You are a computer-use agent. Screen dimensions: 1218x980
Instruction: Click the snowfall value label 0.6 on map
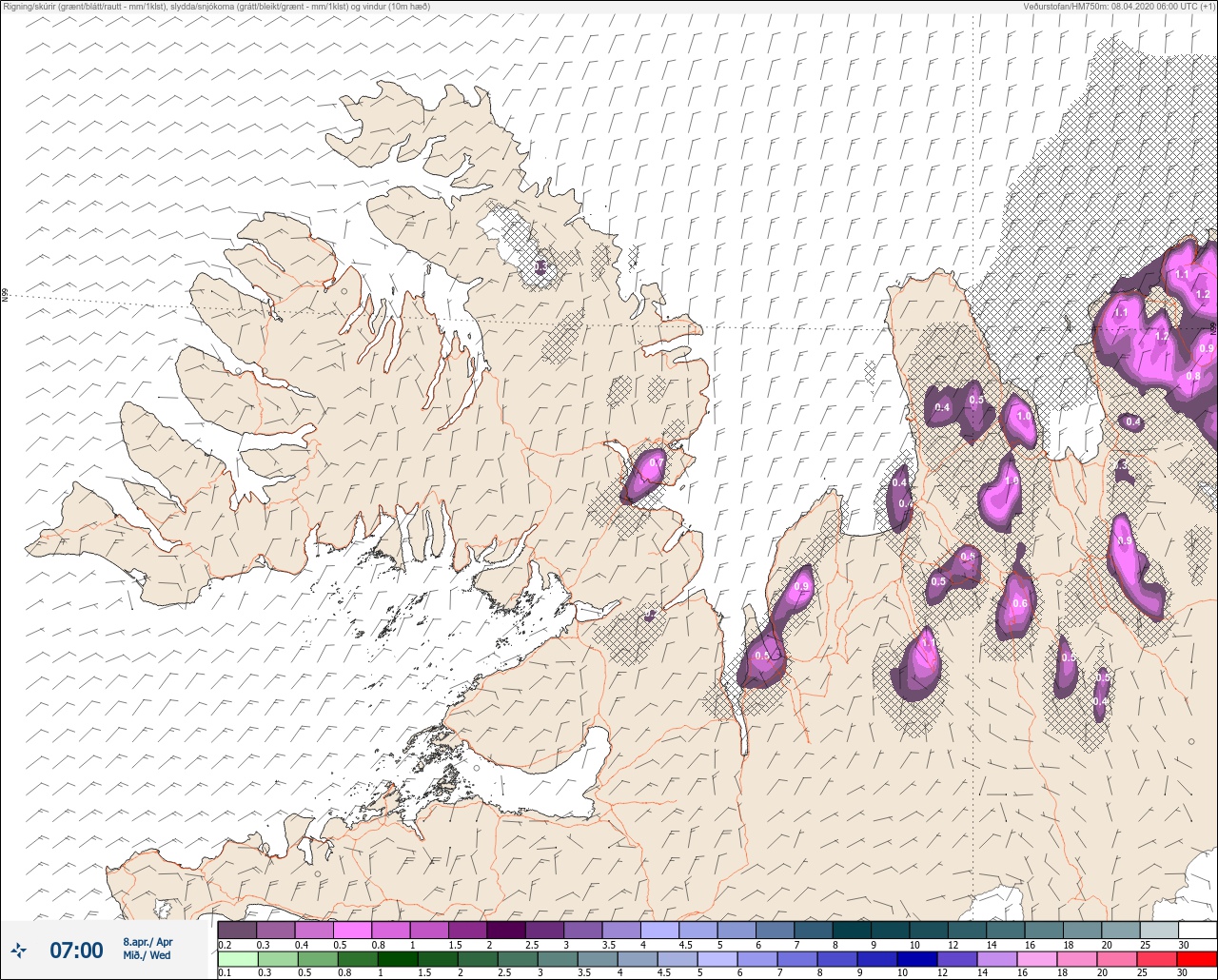click(1020, 603)
